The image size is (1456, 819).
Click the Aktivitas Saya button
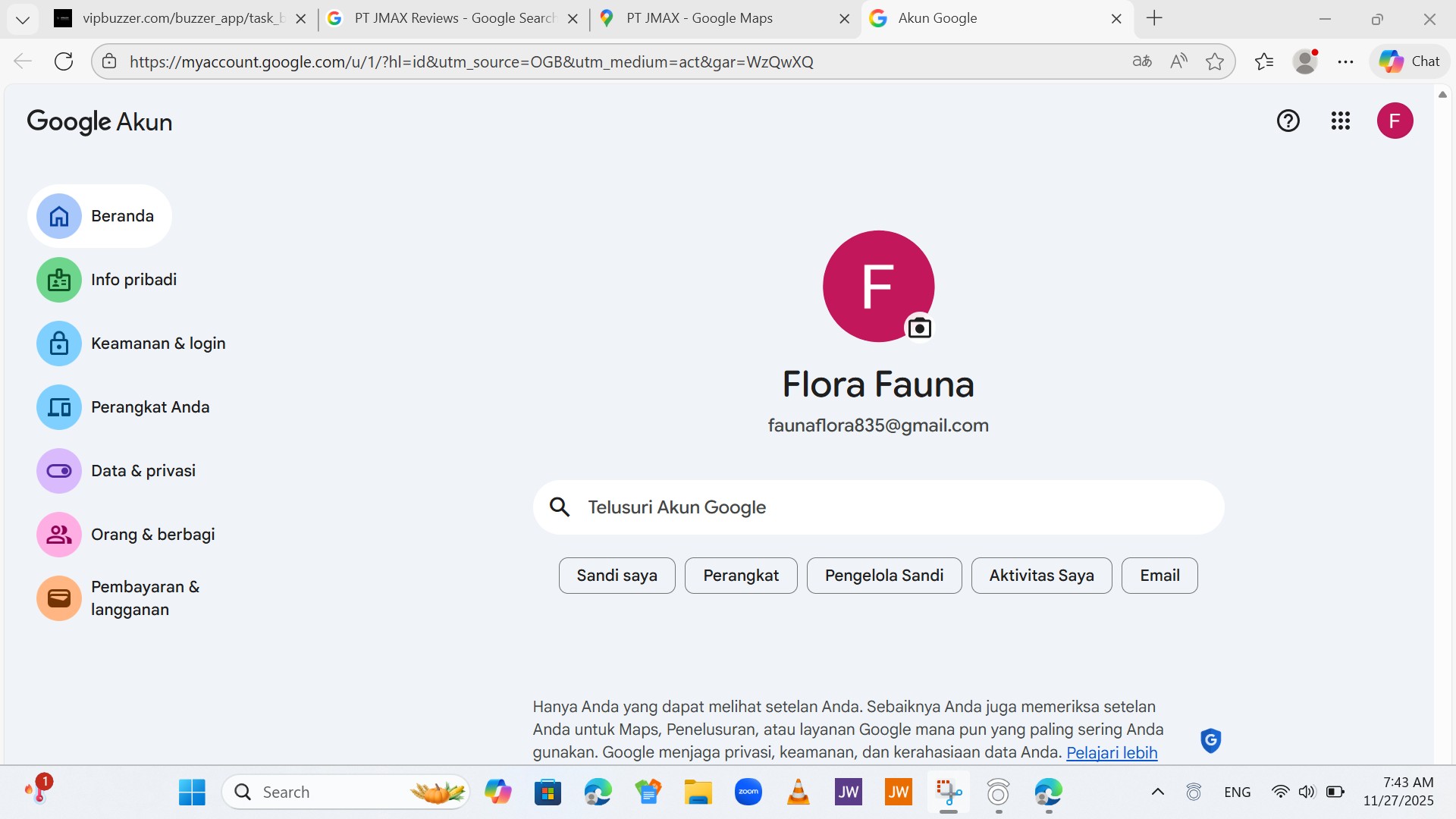point(1040,576)
